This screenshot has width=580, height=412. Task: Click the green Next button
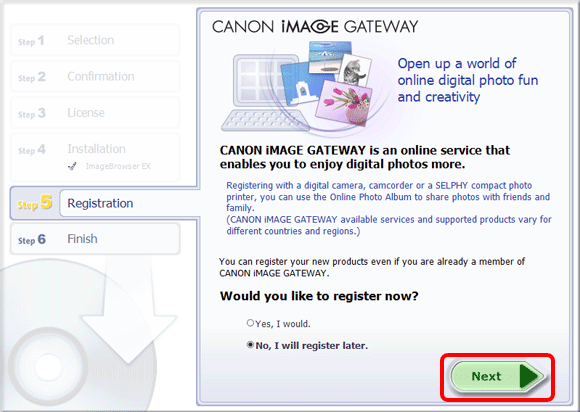coord(497,377)
